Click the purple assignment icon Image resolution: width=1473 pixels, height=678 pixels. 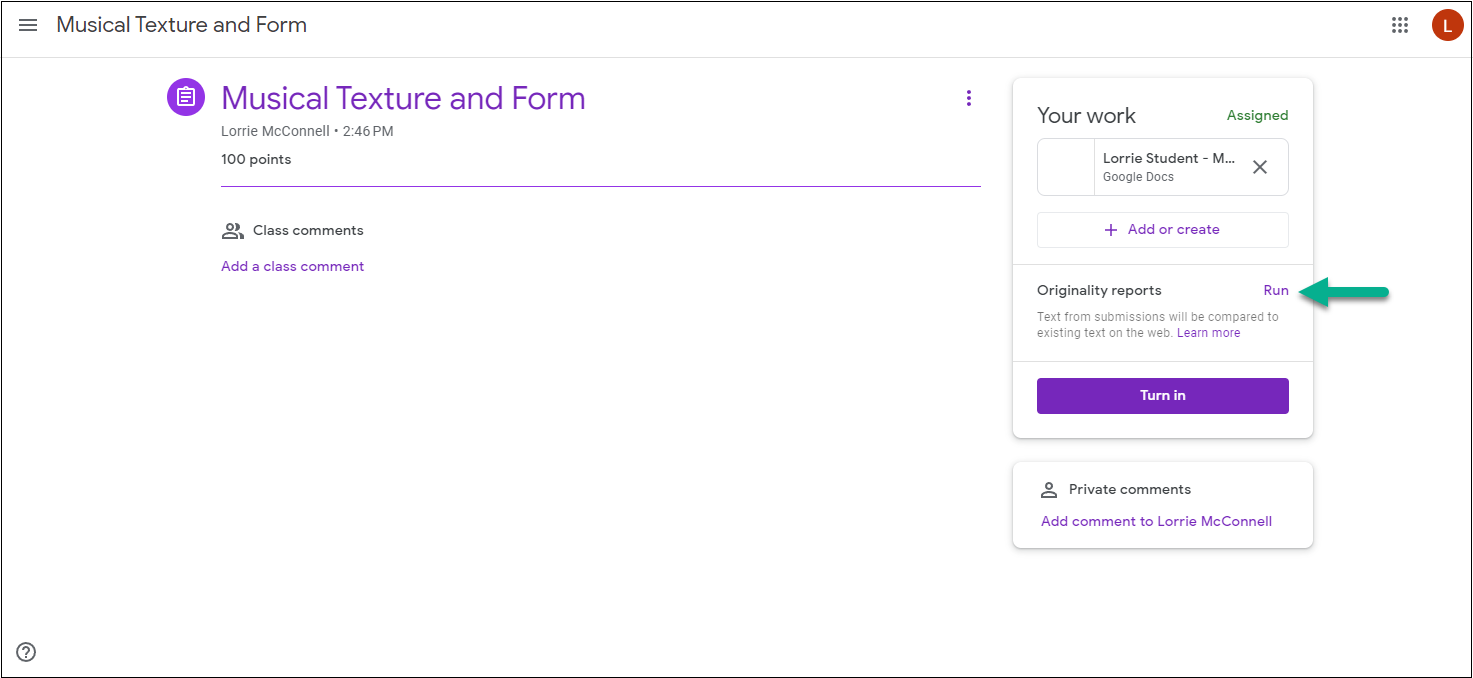[x=185, y=97]
